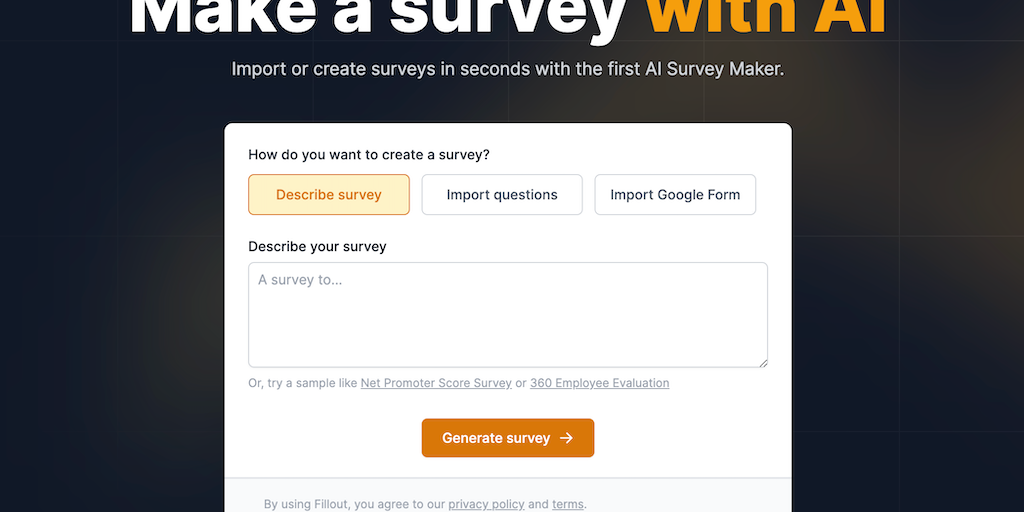Click the "Or, try a sample like" hint
Screen dimensions: 1024x512
[x=303, y=383]
